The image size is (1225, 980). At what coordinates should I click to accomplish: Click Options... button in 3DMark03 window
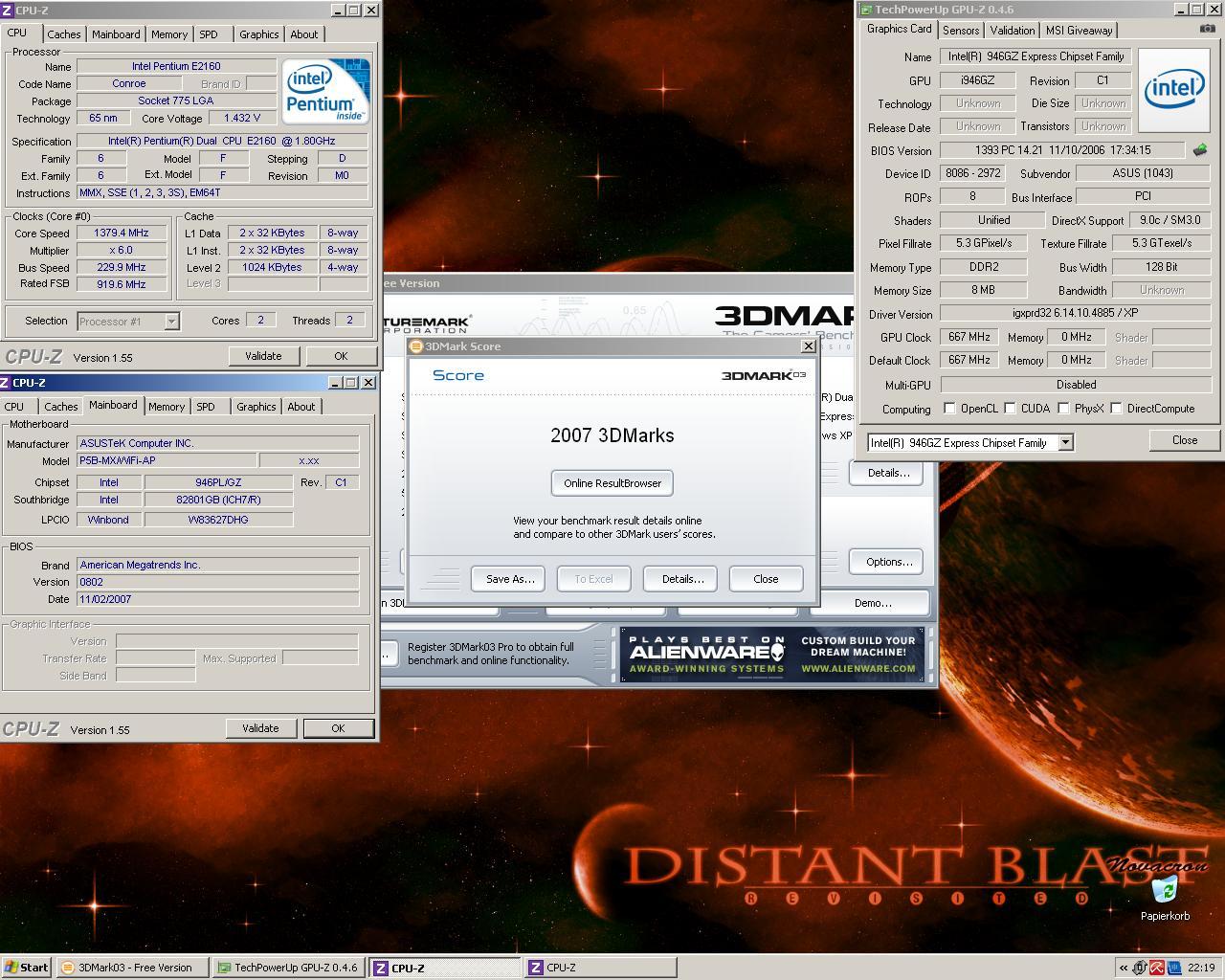point(888,562)
